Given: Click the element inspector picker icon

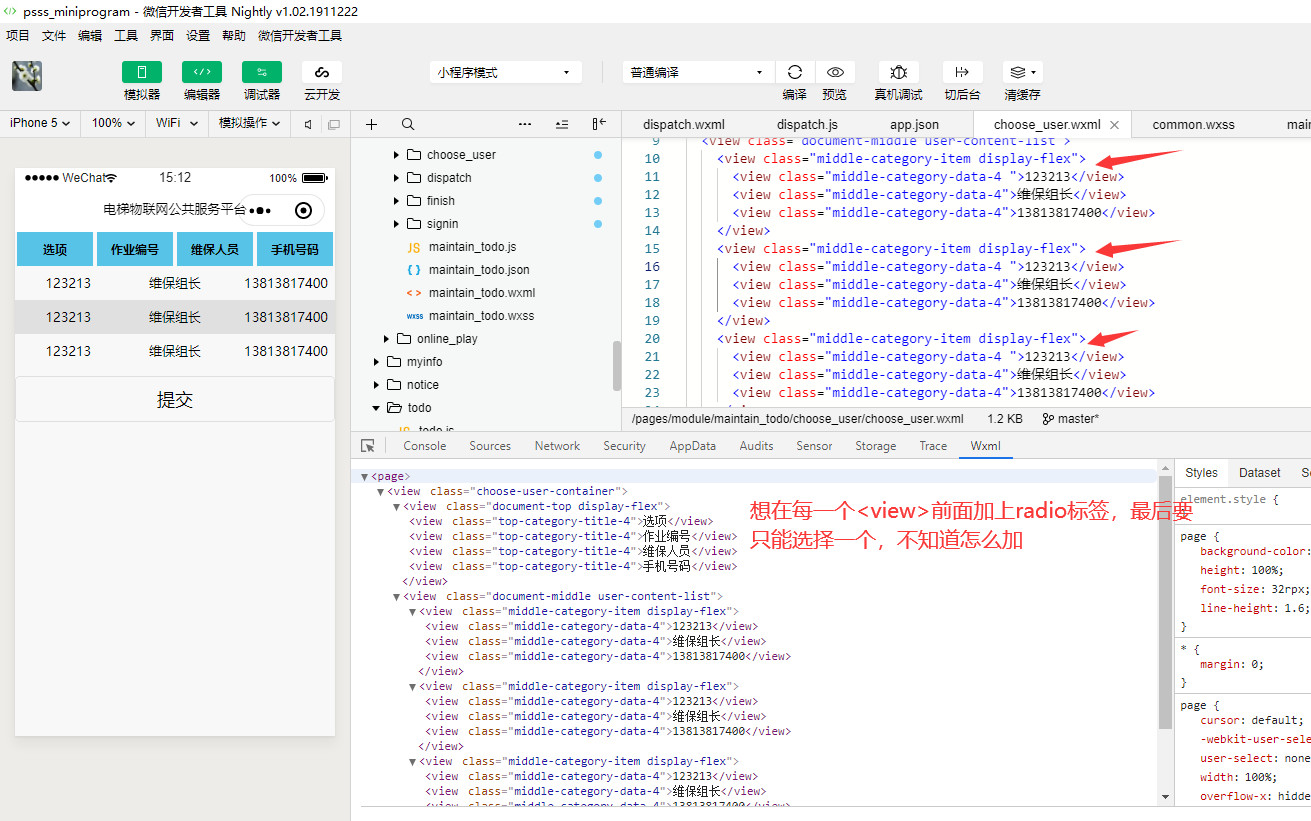Looking at the screenshot, I should (x=368, y=446).
